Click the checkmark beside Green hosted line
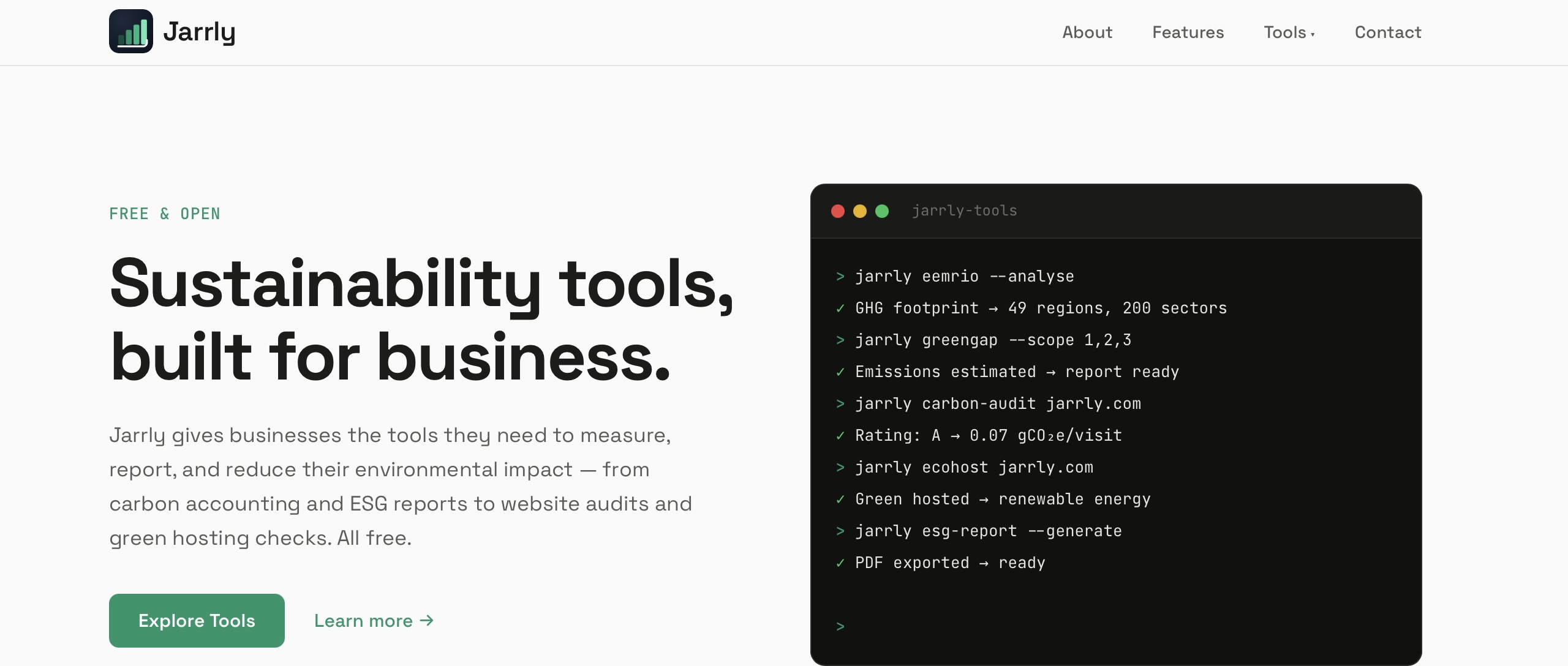The height and width of the screenshot is (666, 1568). pos(839,500)
